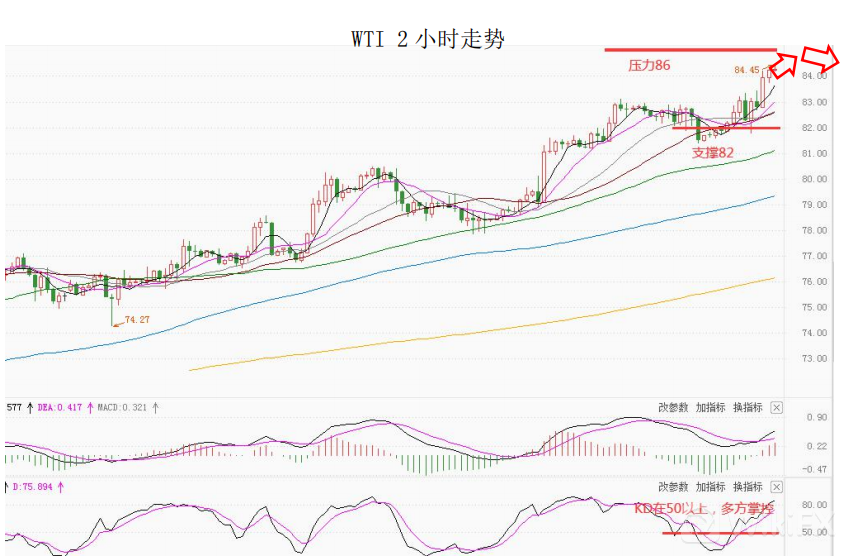846x559 pixels.
Task: Click the 74.27 low price label
Action: 137,319
